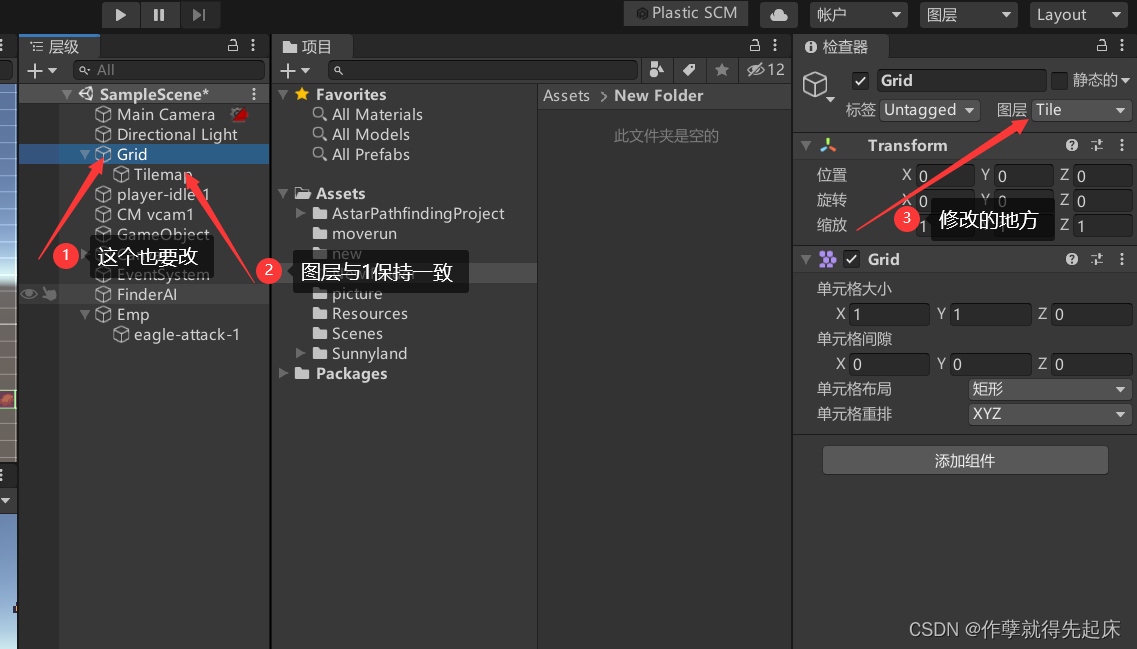Screen dimensions: 1137x649
Task: Select Directional Light in Hierarchy
Action: 177,135
